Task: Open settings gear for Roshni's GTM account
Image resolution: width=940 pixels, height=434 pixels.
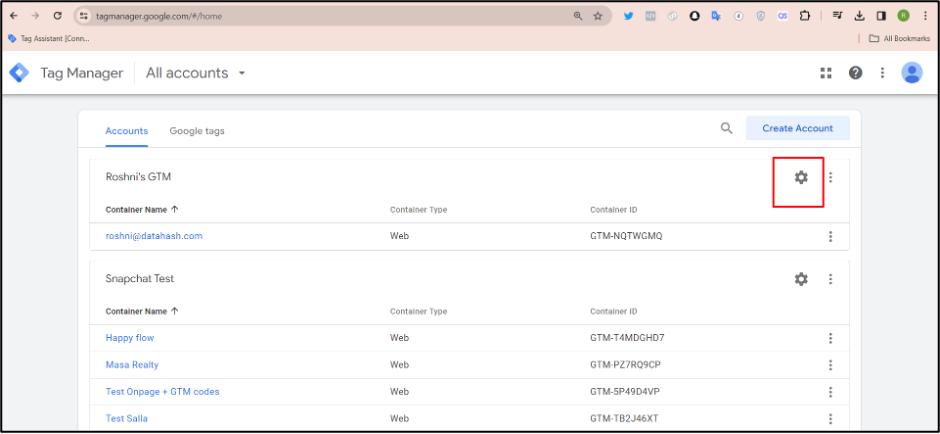Action: (801, 177)
